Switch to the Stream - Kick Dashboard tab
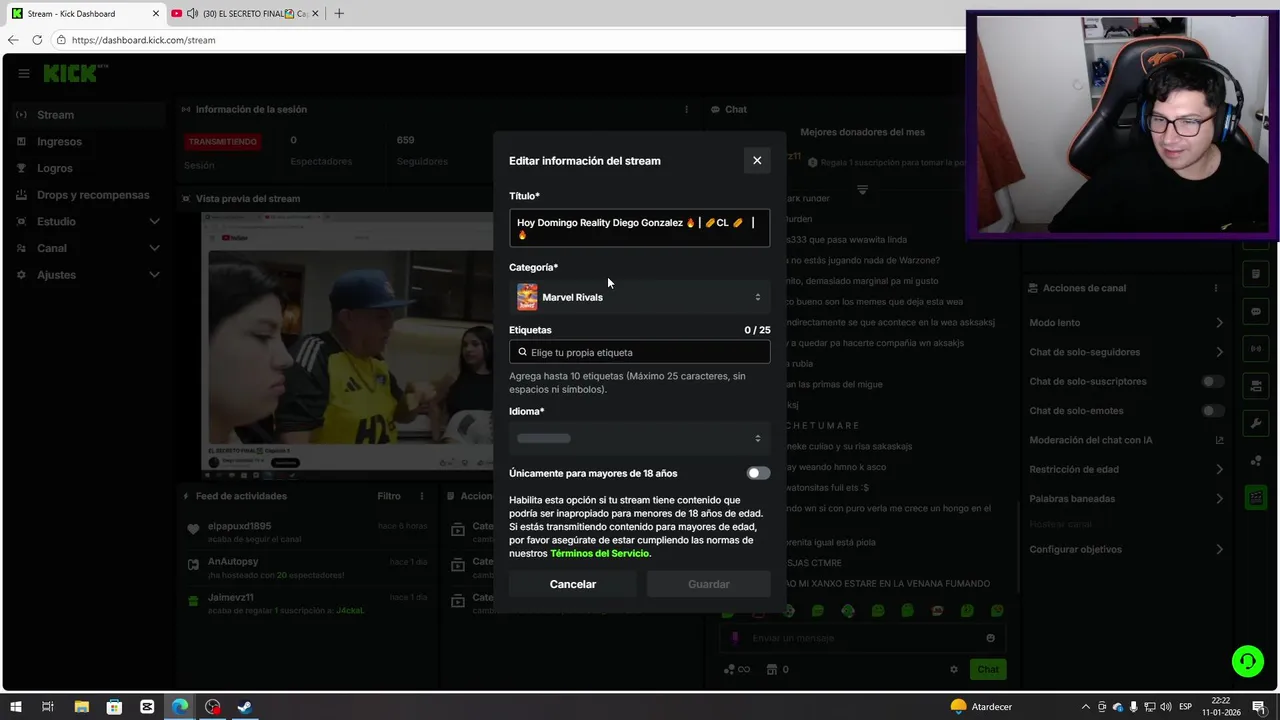Viewport: 1280px width, 720px height. click(84, 13)
